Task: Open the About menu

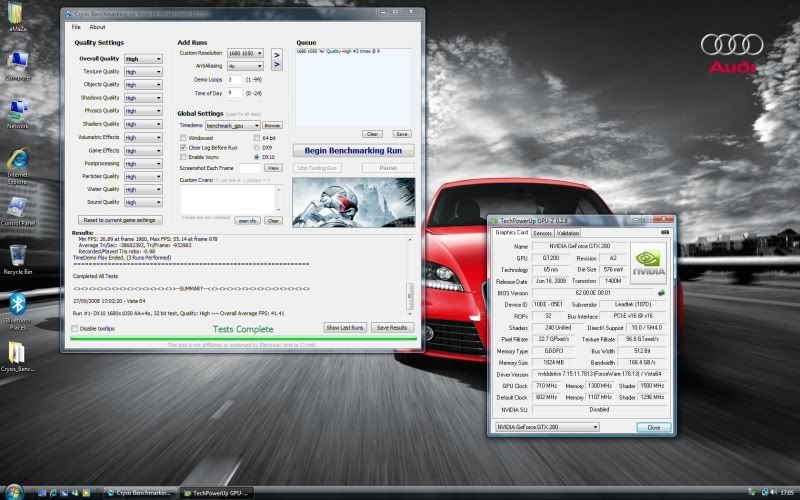Action: [97, 27]
